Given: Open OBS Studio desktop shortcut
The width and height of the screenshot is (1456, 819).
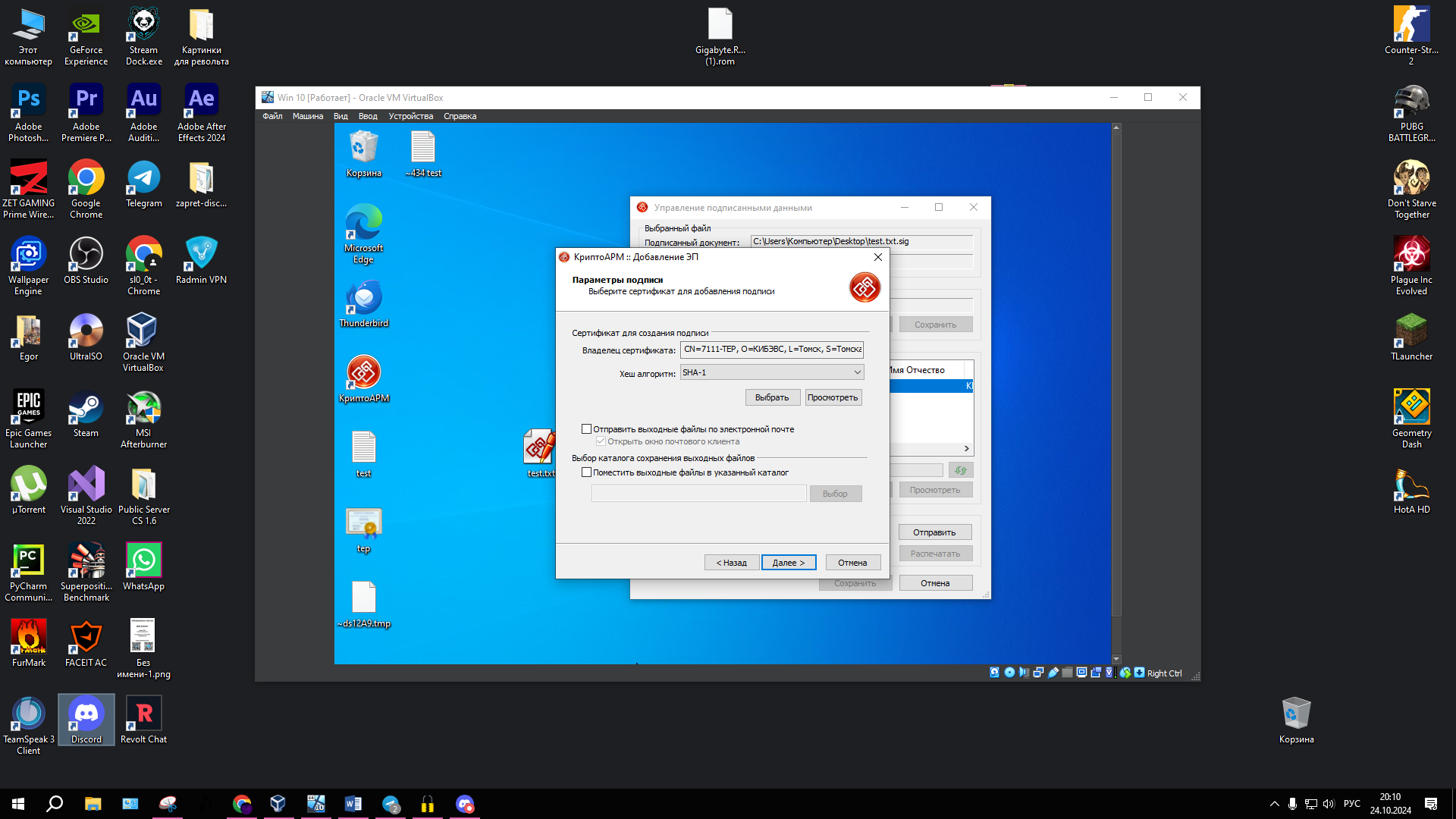Looking at the screenshot, I should 86,261.
